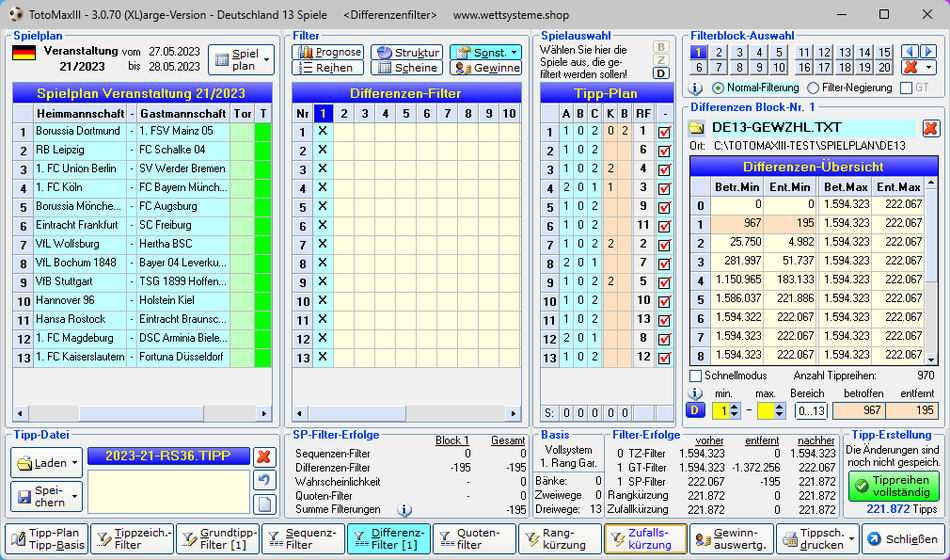Screen dimensions: 950x560
Task: Select the Z game selection button
Action: coord(661,60)
